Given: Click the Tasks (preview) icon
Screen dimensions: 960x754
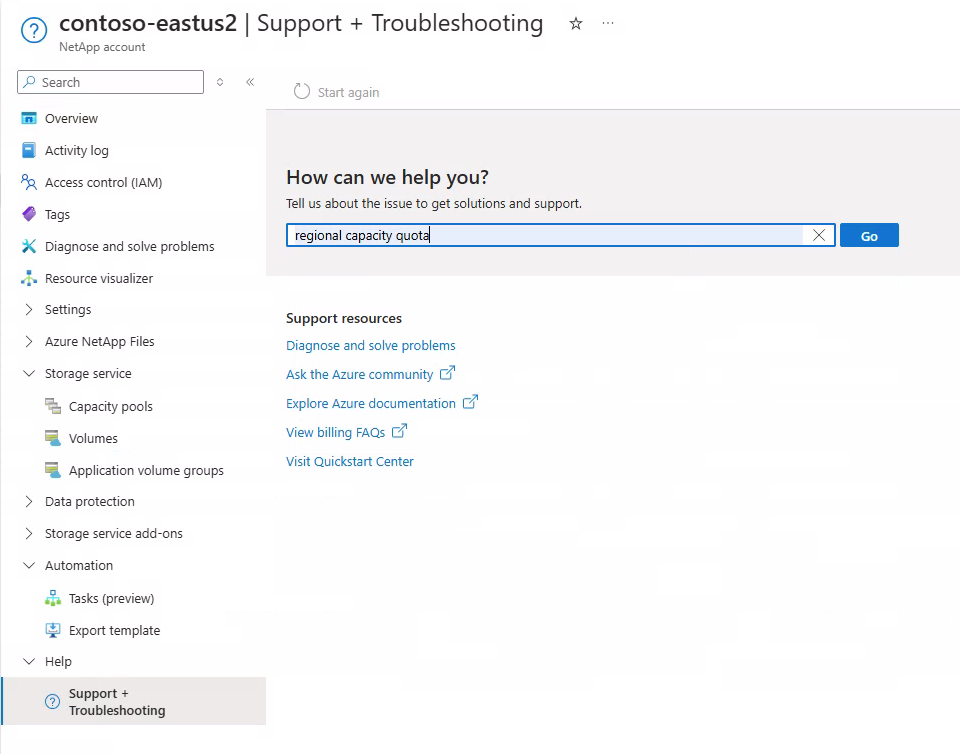Looking at the screenshot, I should [x=52, y=598].
